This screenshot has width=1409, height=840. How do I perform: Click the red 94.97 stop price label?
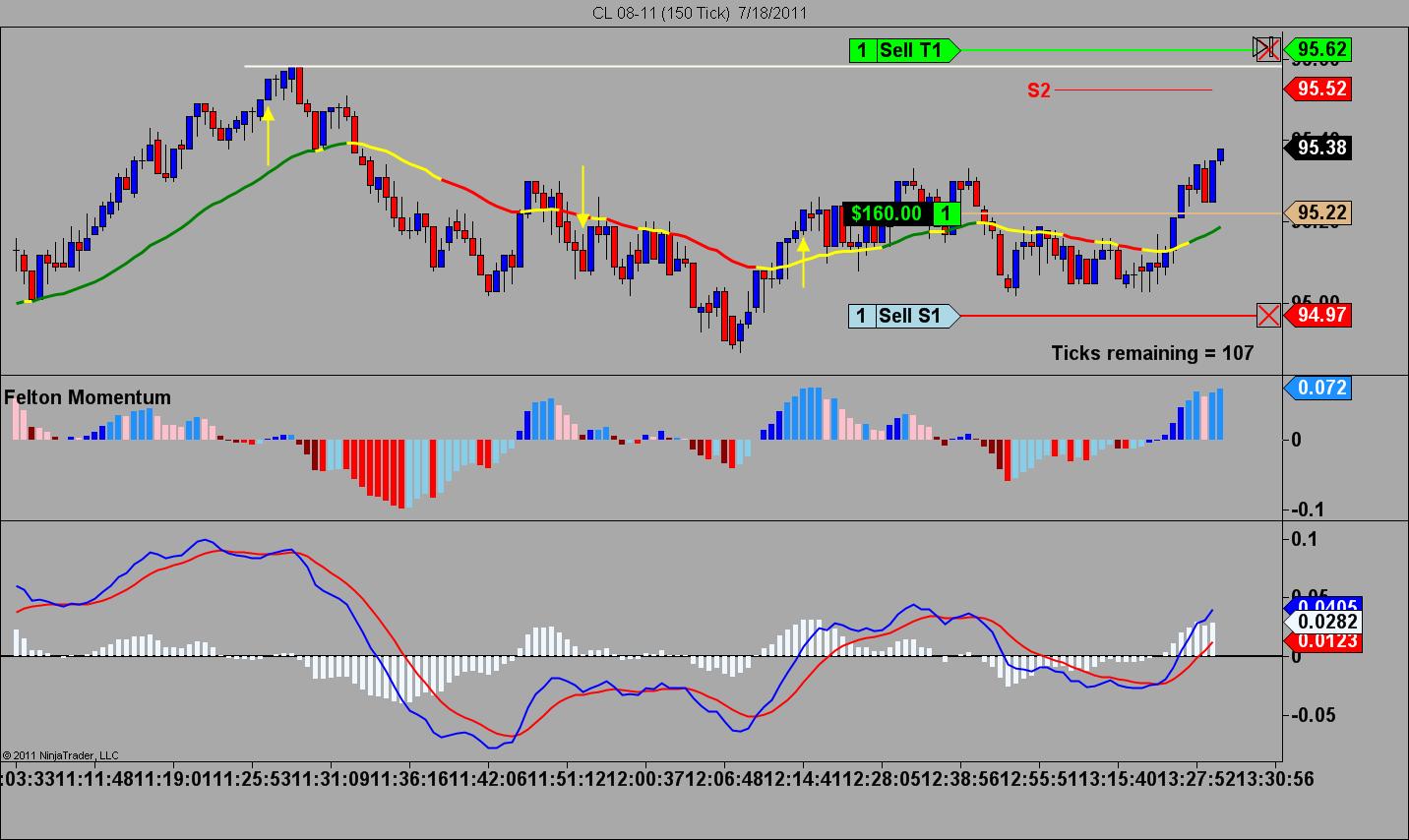point(1317,316)
